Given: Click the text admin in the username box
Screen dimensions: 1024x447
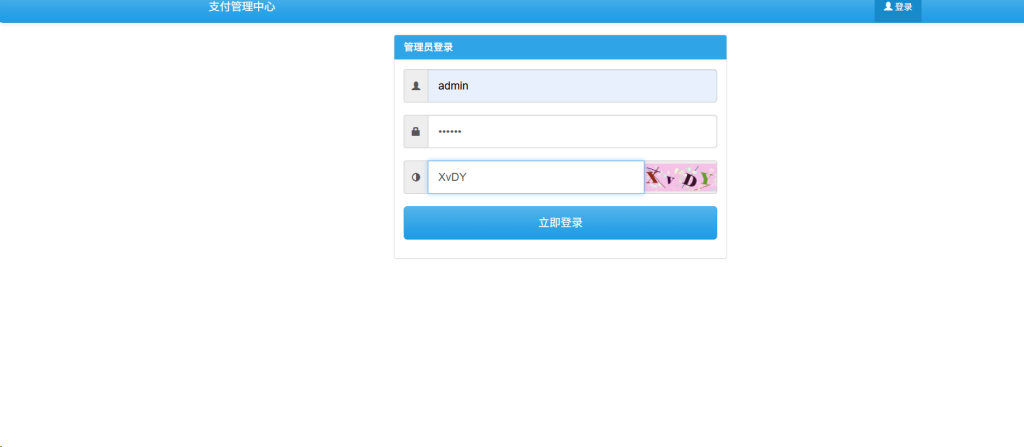Looking at the screenshot, I should (453, 86).
